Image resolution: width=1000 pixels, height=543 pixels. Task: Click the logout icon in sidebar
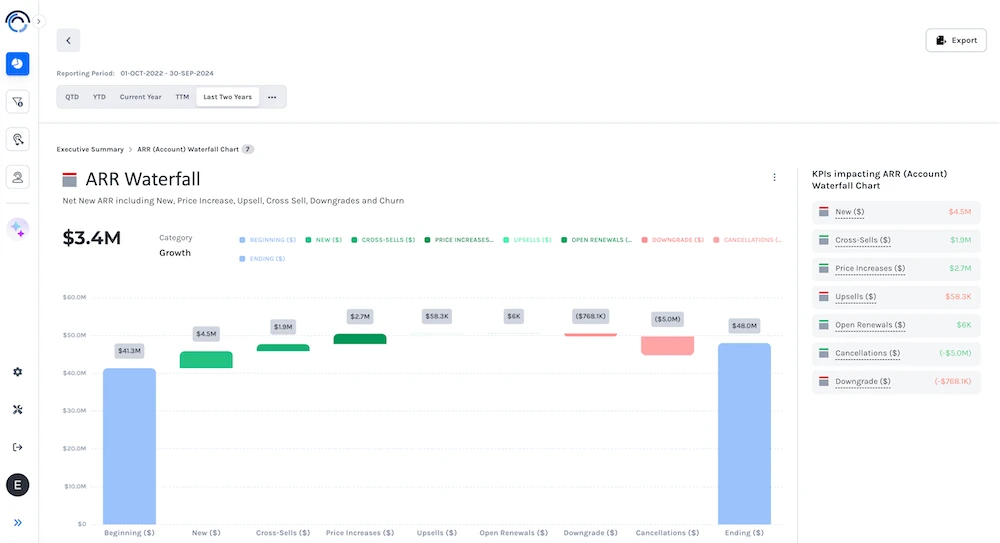17,447
